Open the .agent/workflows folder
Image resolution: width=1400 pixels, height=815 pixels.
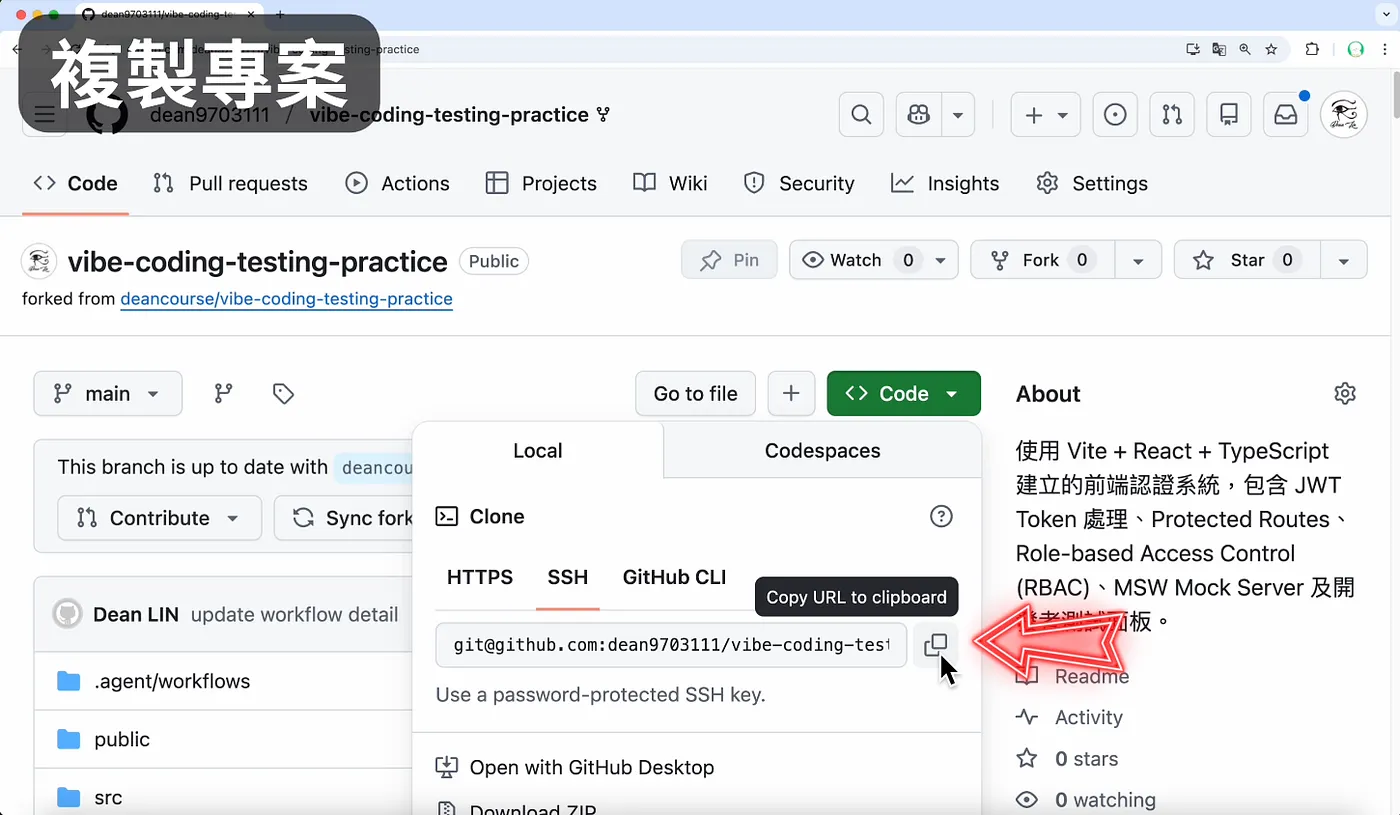[x=172, y=681]
